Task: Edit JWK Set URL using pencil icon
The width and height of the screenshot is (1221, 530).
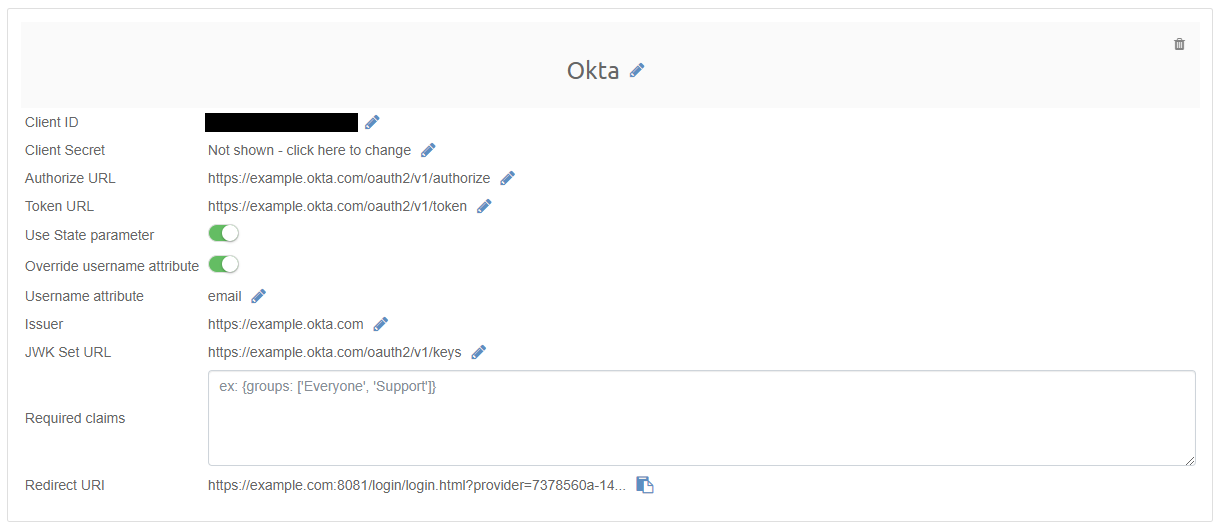Action: tap(478, 352)
